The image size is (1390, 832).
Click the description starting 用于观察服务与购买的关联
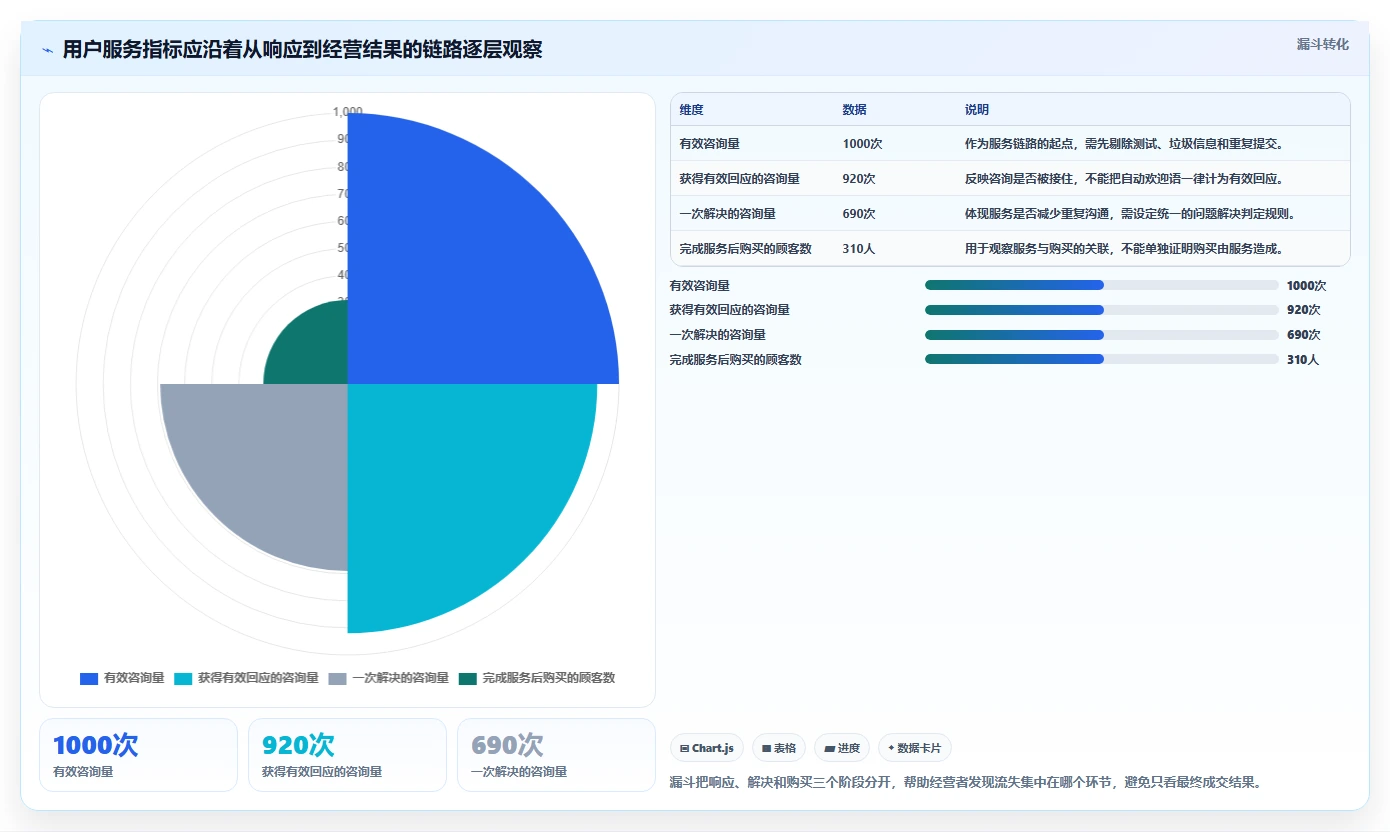point(1124,249)
